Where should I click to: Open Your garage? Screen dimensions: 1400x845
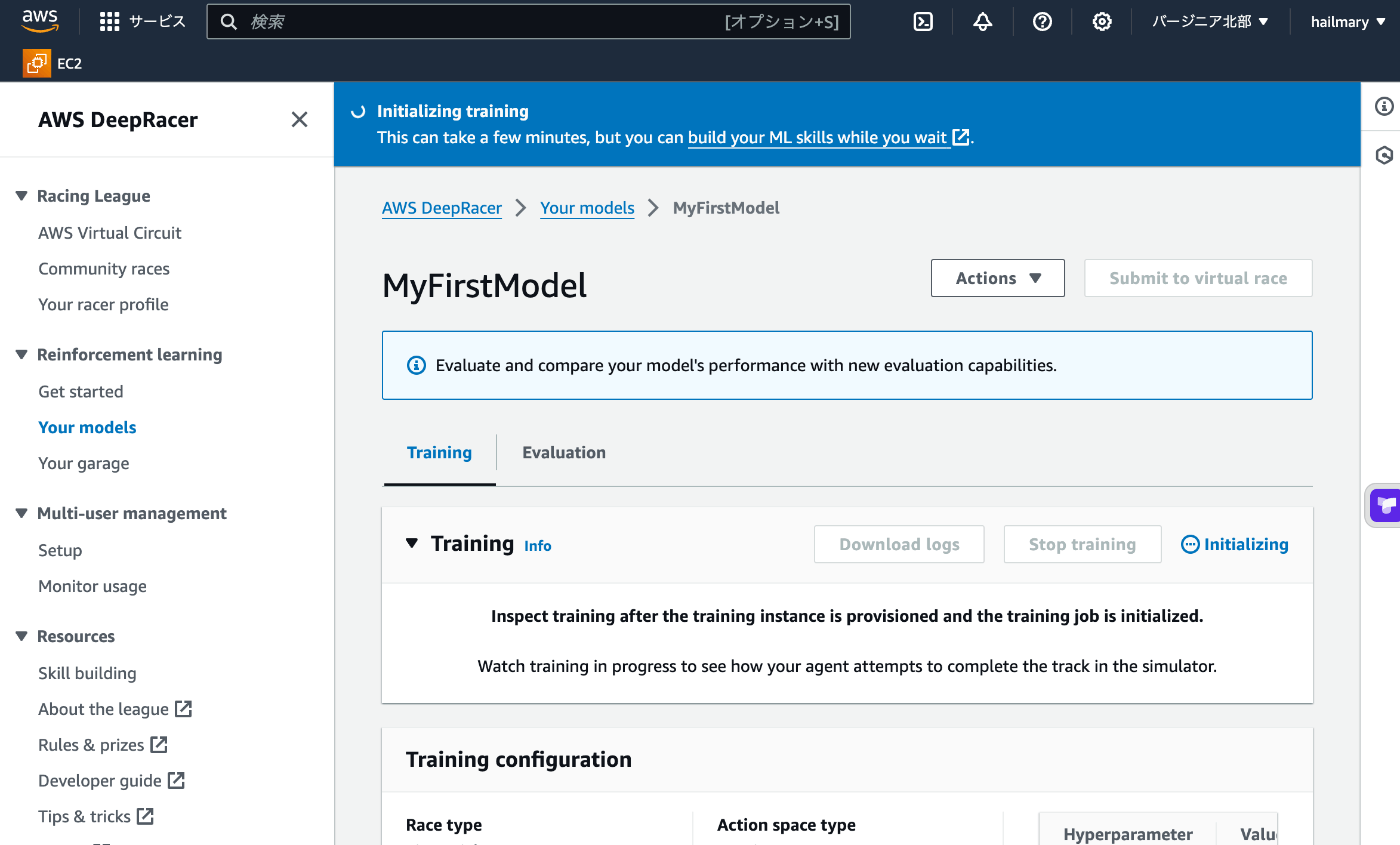click(x=84, y=464)
